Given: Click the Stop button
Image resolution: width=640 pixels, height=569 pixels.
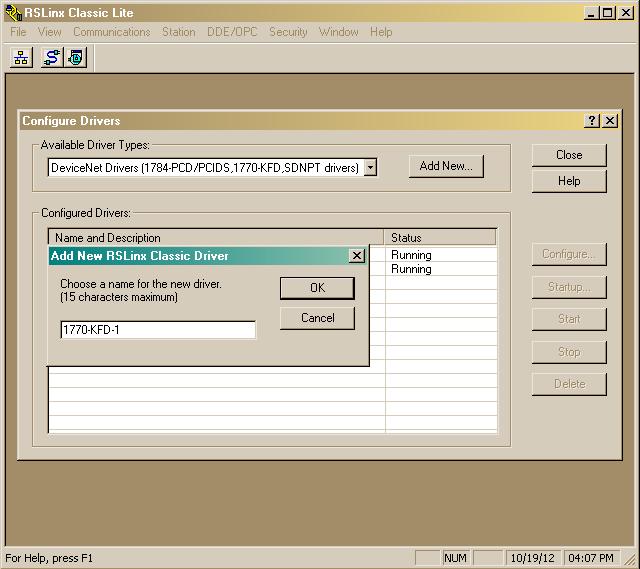Looking at the screenshot, I should 569,352.
